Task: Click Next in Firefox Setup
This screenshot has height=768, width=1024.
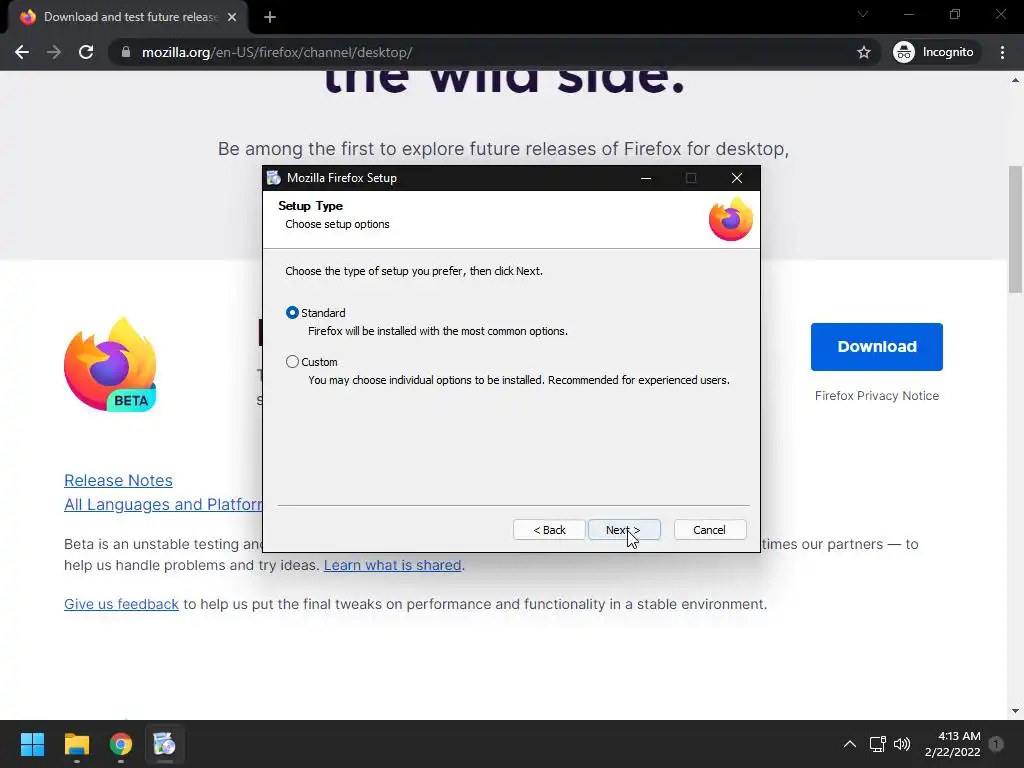Action: click(x=624, y=530)
